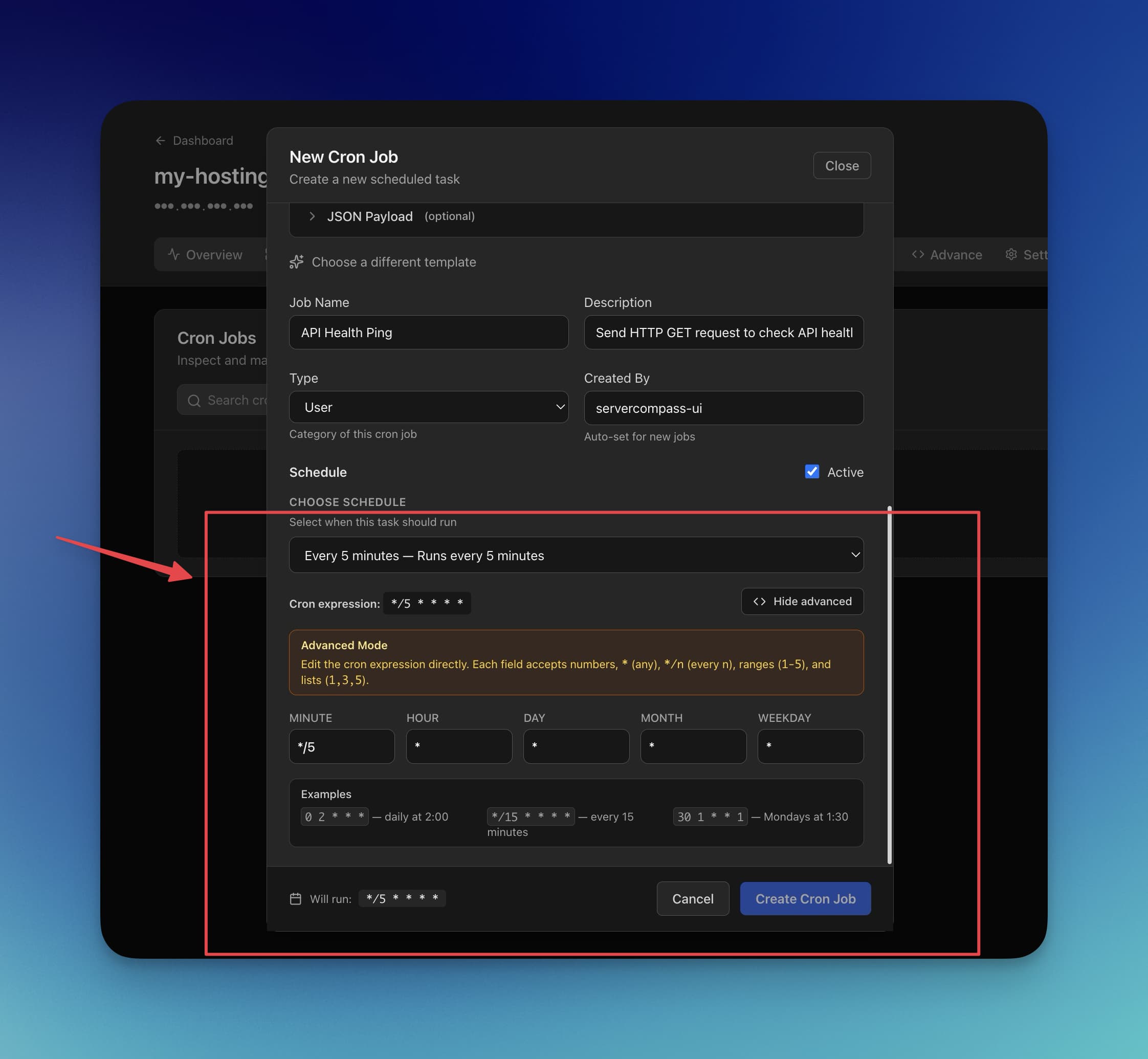Click the modal's vertical scrollbar

click(x=890, y=685)
